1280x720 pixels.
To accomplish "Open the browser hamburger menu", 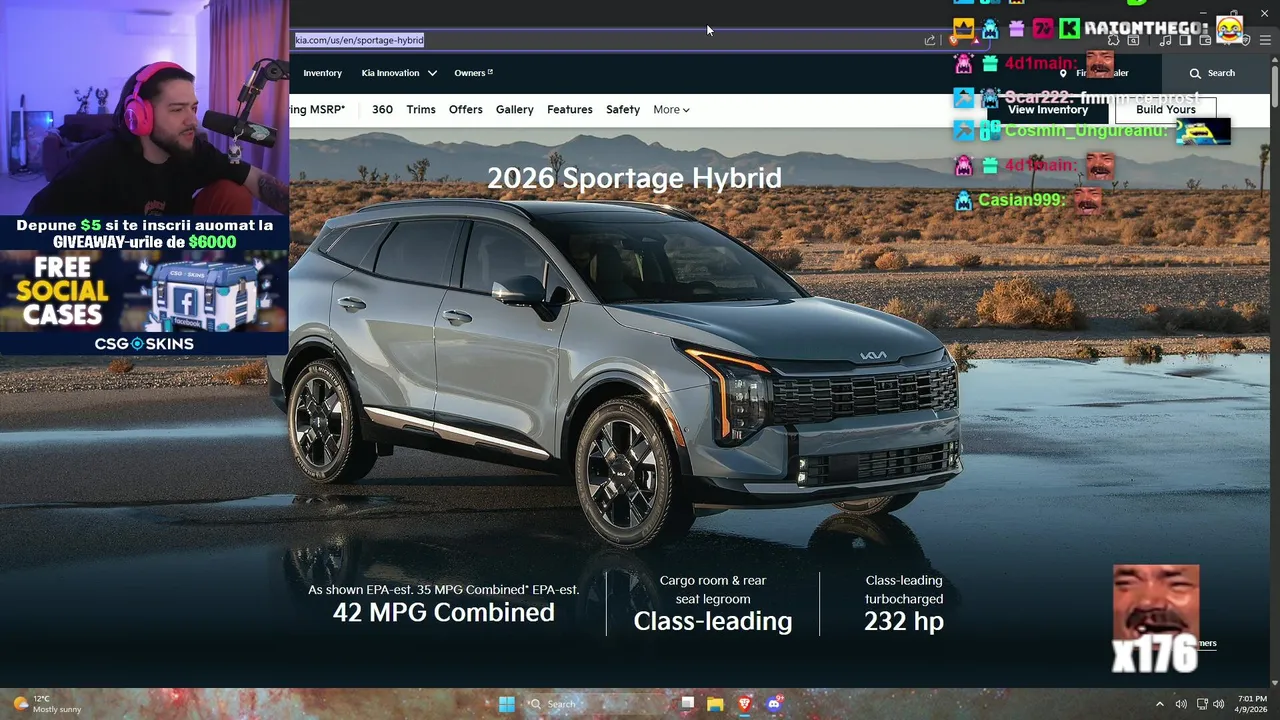I will [1265, 40].
